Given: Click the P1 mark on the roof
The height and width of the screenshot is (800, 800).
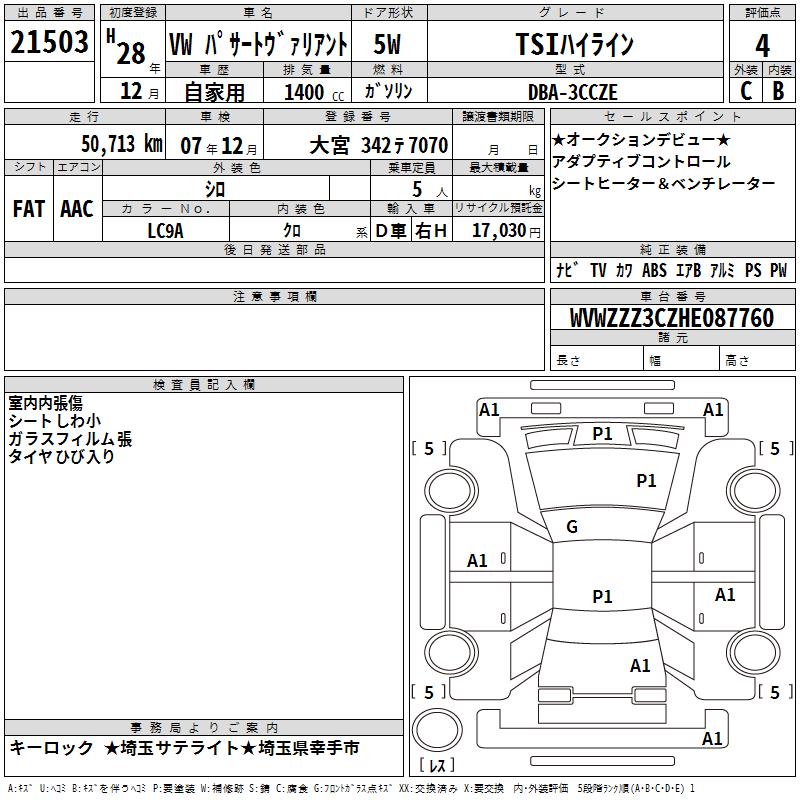Looking at the screenshot, I should pos(602,596).
